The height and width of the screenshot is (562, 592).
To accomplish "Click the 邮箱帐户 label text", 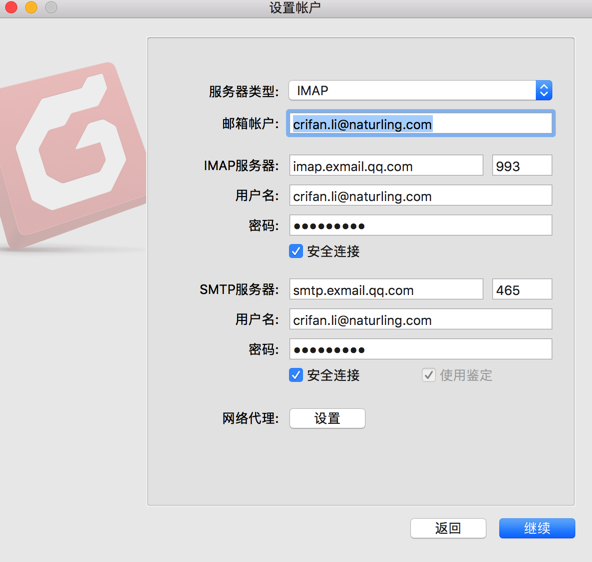I will tap(250, 124).
